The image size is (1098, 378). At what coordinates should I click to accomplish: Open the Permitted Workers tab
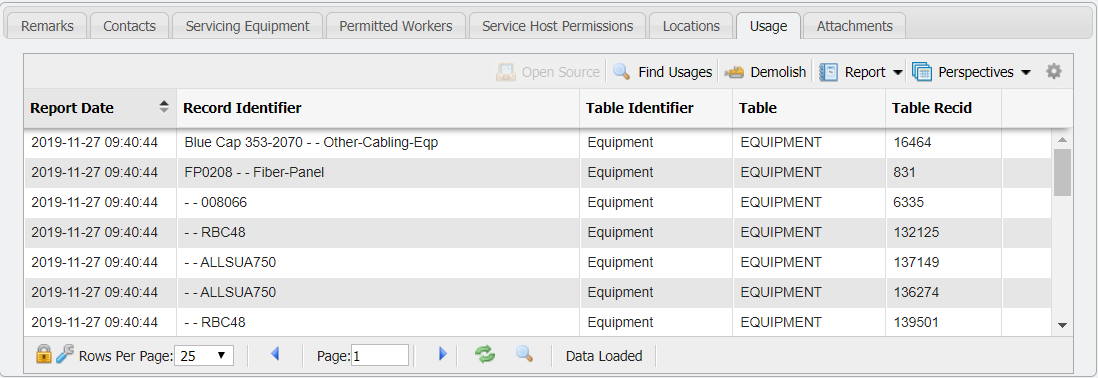coord(396,26)
